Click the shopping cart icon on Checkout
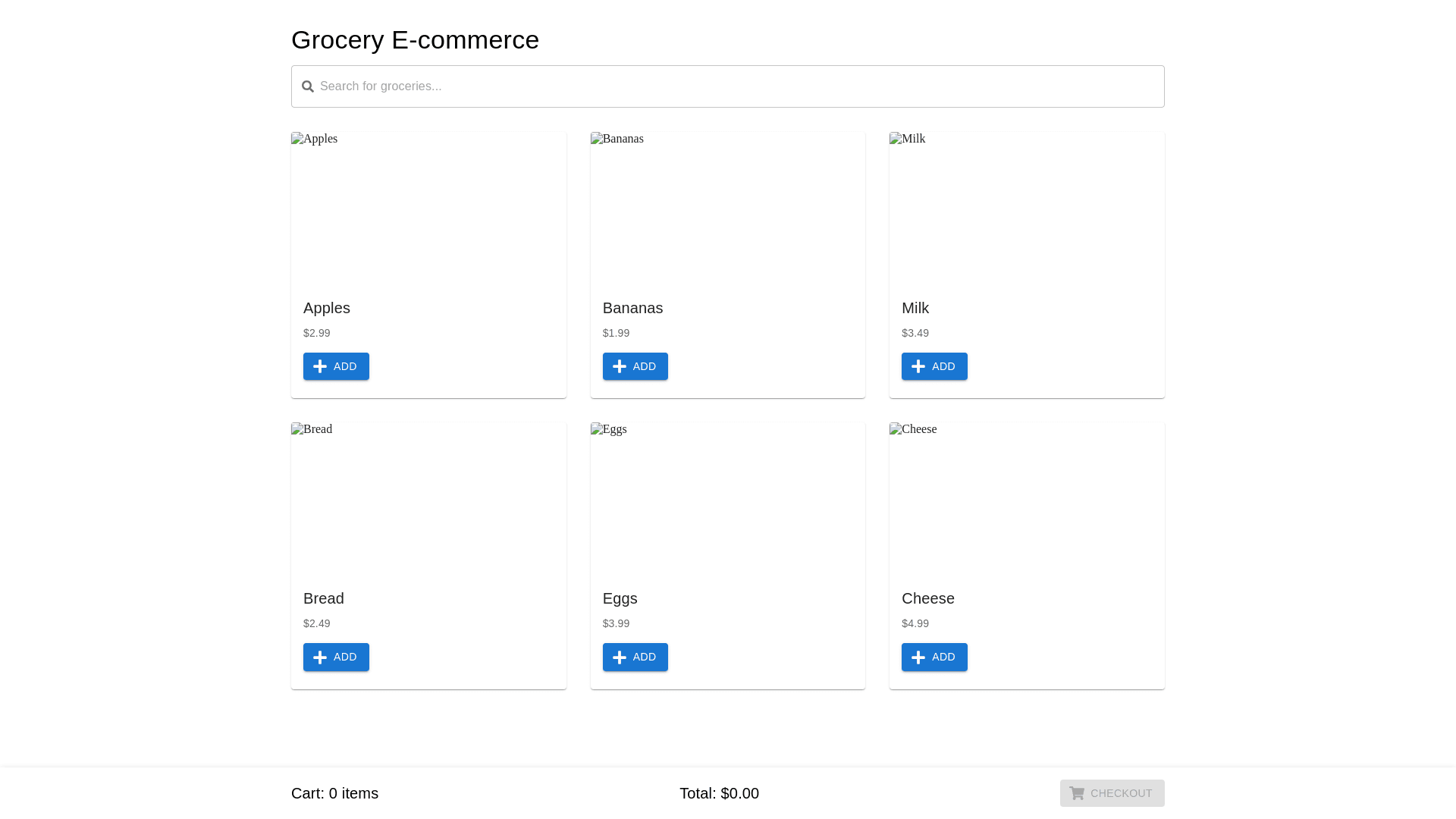Image resolution: width=1456 pixels, height=819 pixels. 1077,793
